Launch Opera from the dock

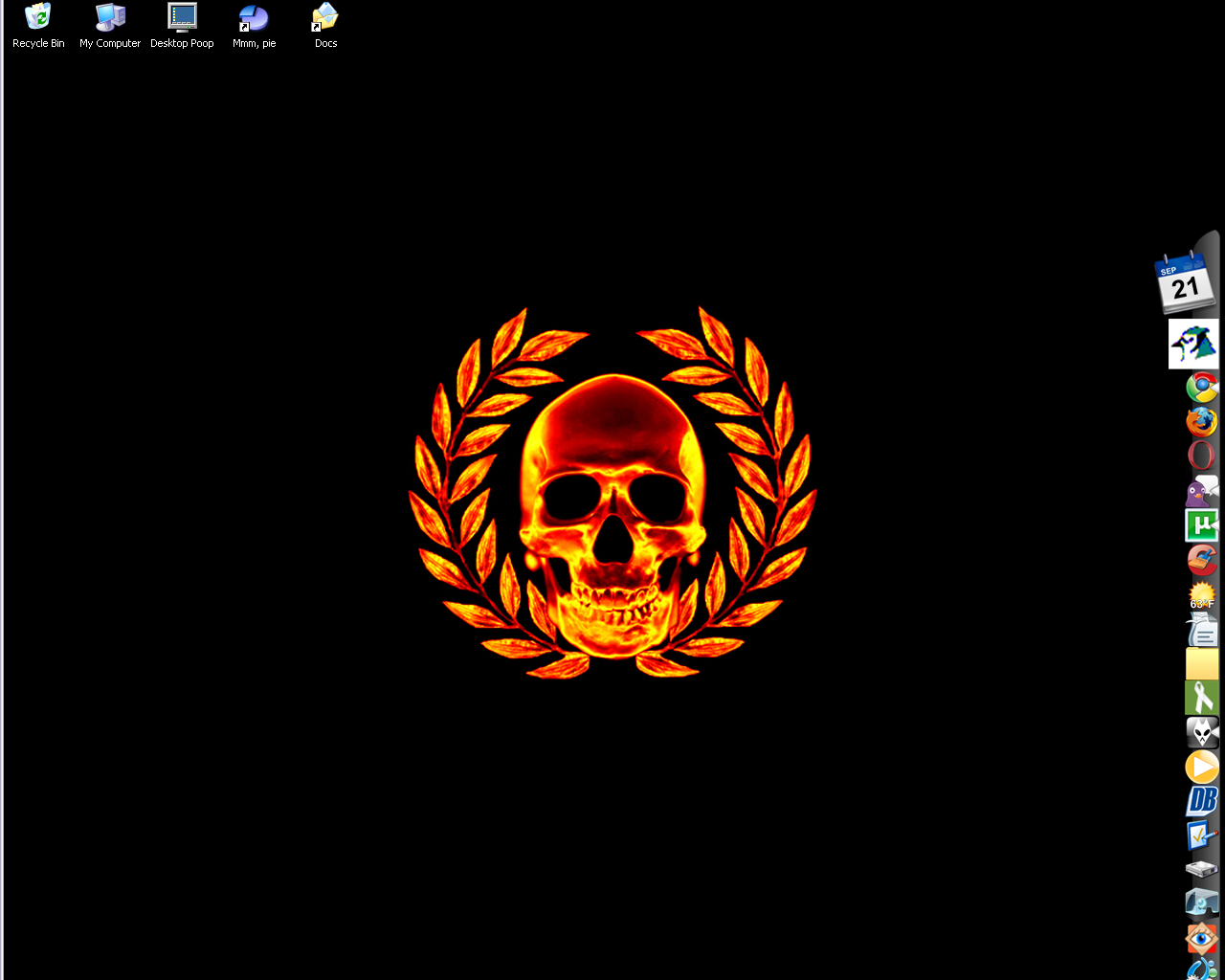(x=1202, y=456)
